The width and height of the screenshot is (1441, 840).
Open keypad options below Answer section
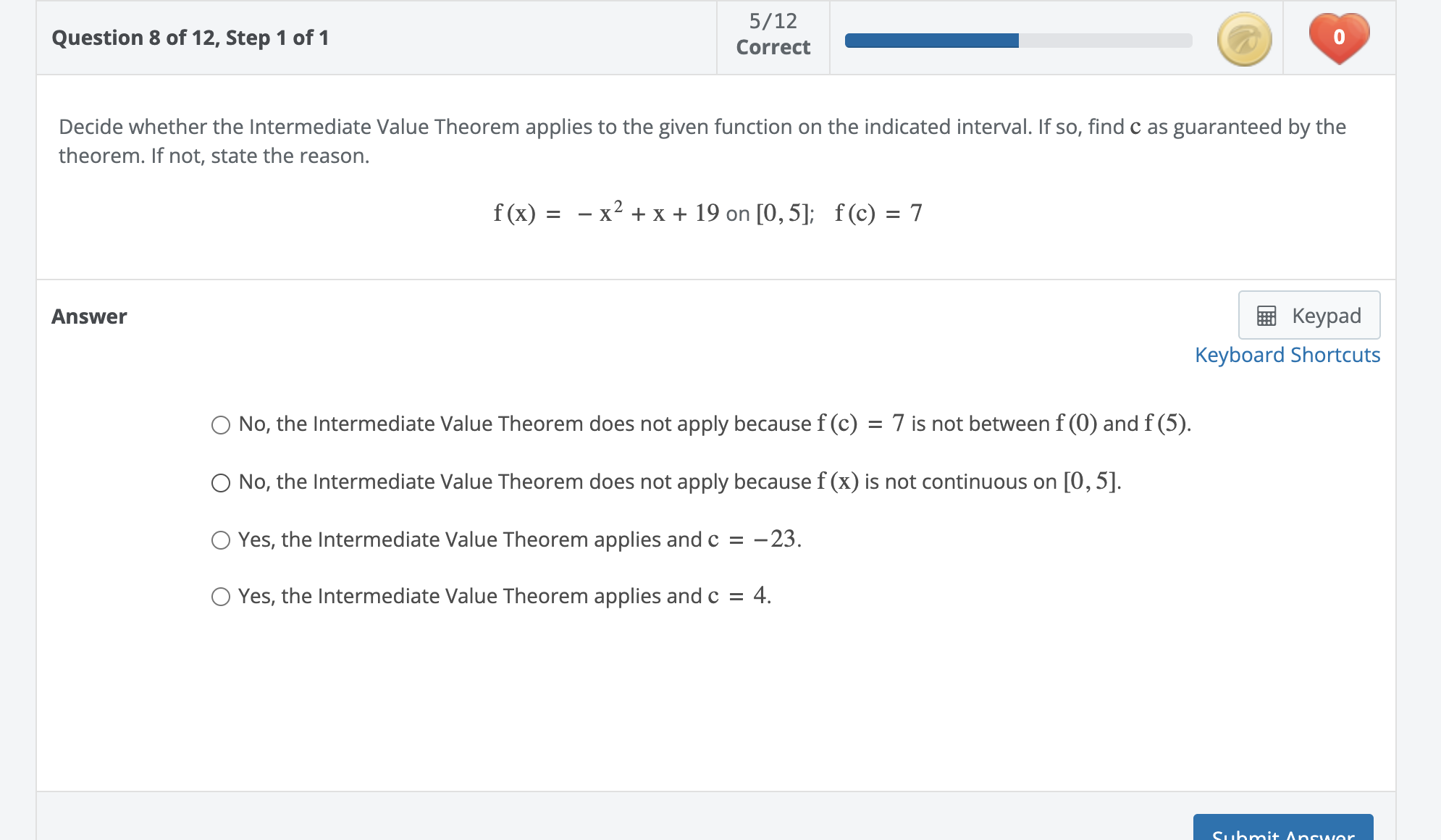tap(1308, 315)
